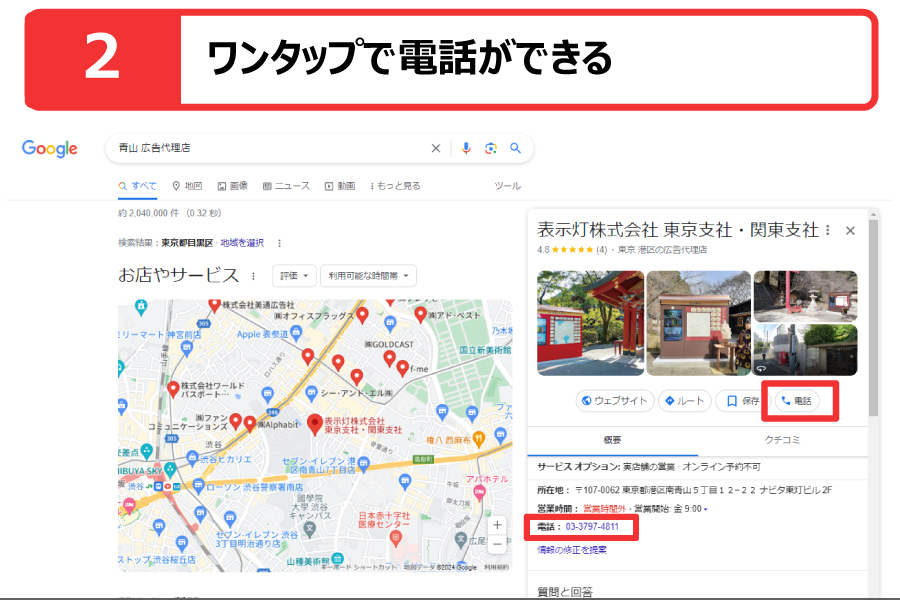Click the business panel vertical scrollbar
Viewport: 900px width, 600px height.
point(873,317)
